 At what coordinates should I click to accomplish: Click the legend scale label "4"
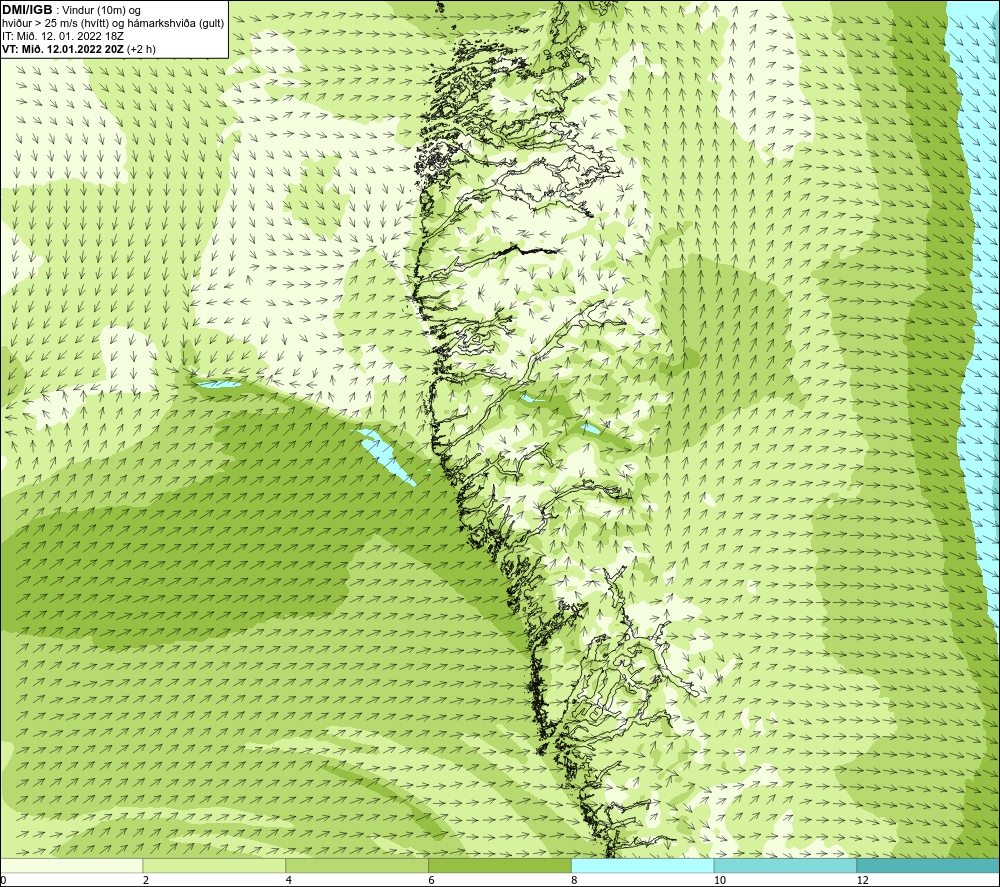click(x=289, y=880)
